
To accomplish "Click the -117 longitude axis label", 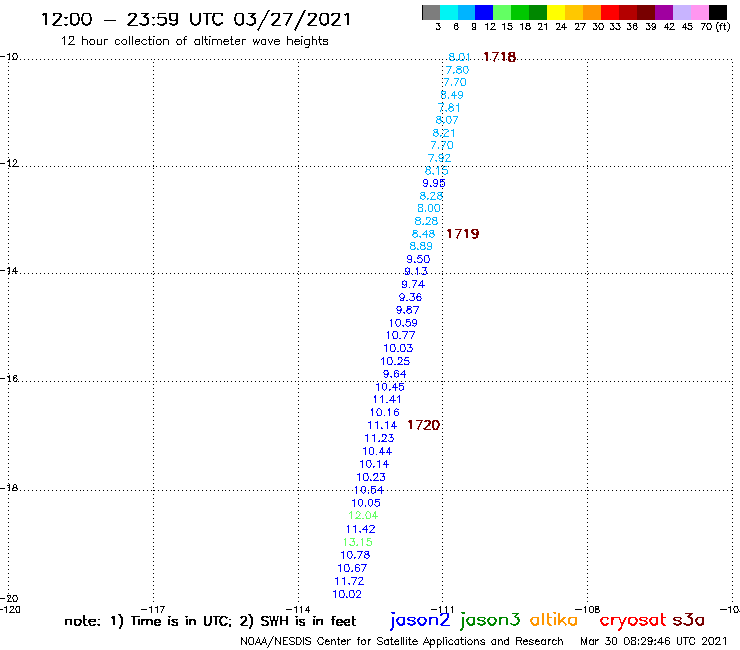I will pyautogui.click(x=153, y=610).
